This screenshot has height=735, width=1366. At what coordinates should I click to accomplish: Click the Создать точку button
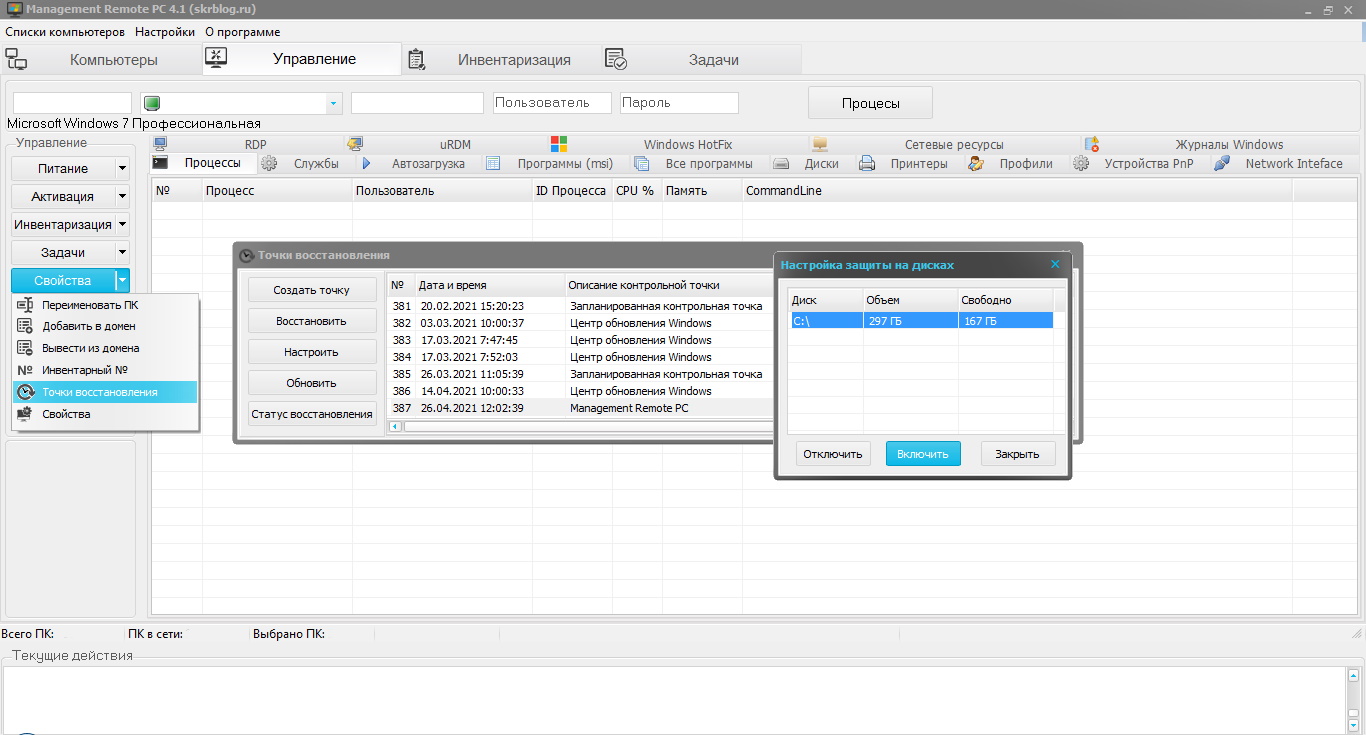312,290
